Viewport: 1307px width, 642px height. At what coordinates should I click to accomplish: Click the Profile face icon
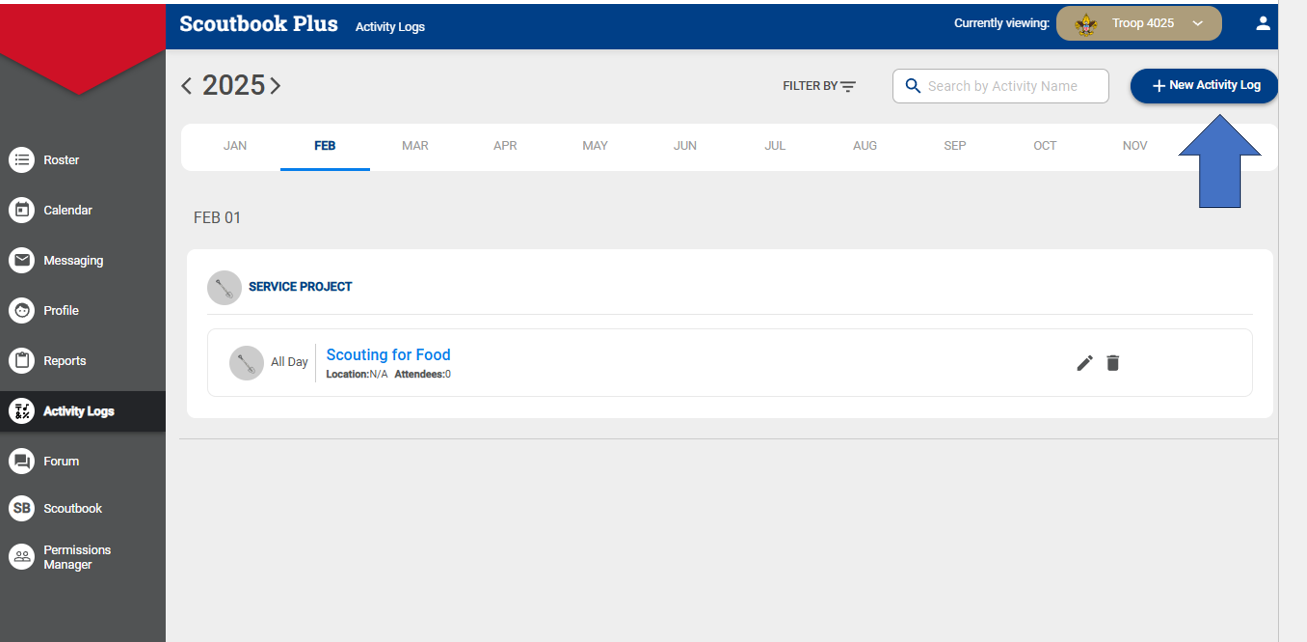click(21, 311)
